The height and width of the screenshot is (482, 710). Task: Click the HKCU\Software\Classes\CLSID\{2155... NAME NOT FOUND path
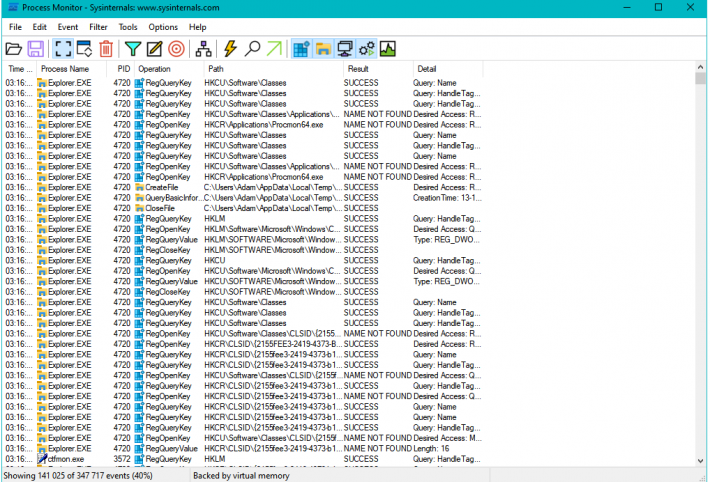coord(273,333)
